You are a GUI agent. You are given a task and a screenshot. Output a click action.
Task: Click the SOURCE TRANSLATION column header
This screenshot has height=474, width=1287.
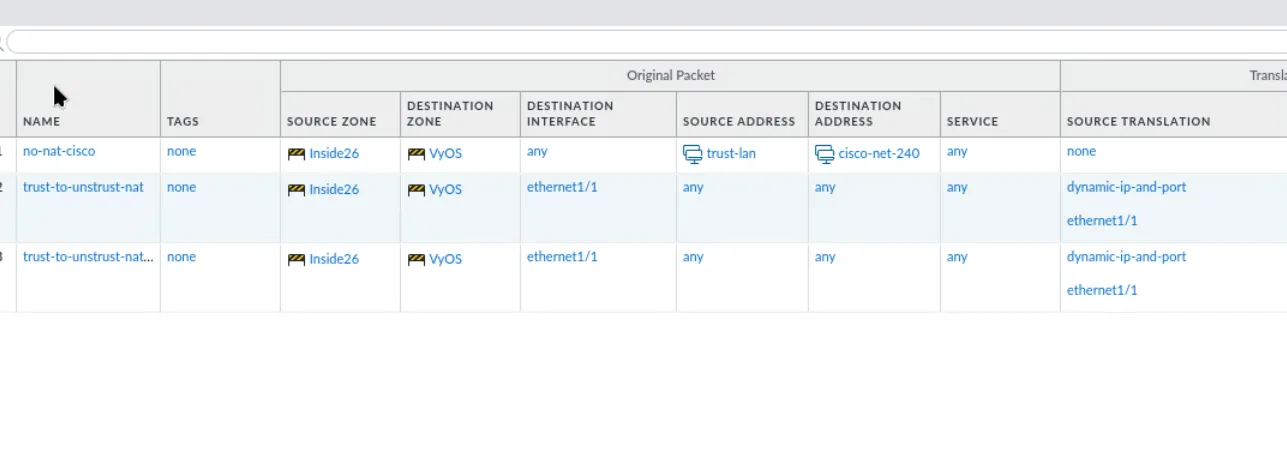click(1138, 121)
